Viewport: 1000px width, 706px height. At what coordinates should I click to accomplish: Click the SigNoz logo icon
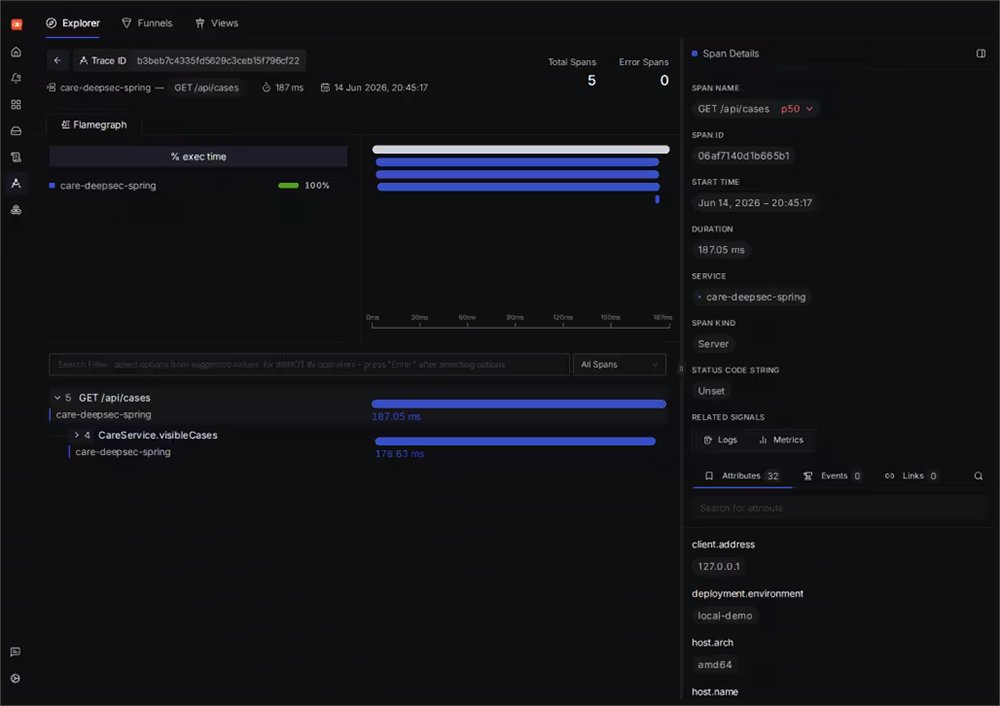pos(17,24)
